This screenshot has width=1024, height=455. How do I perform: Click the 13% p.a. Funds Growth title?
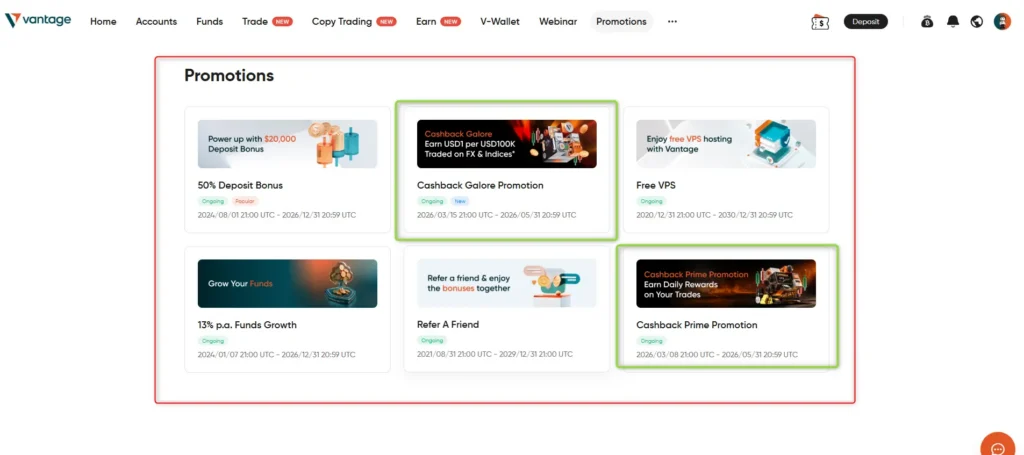tap(247, 324)
